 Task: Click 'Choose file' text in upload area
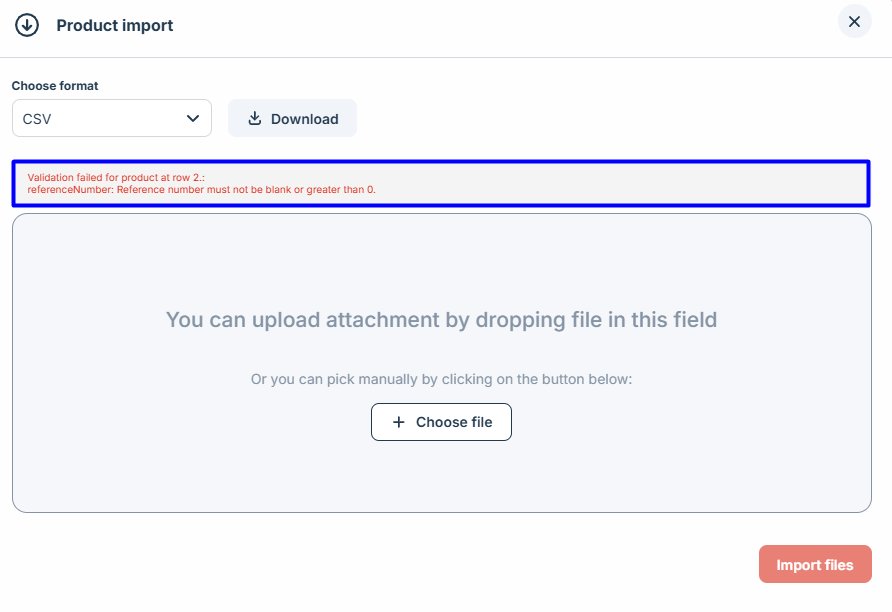(x=454, y=422)
